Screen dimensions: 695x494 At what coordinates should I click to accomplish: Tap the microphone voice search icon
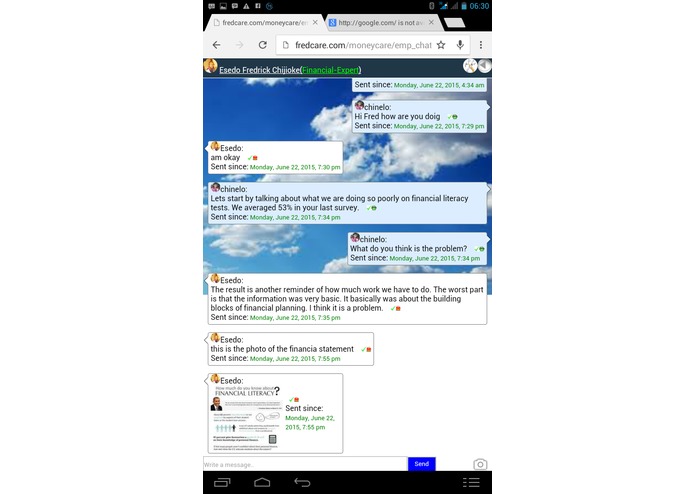click(460, 45)
